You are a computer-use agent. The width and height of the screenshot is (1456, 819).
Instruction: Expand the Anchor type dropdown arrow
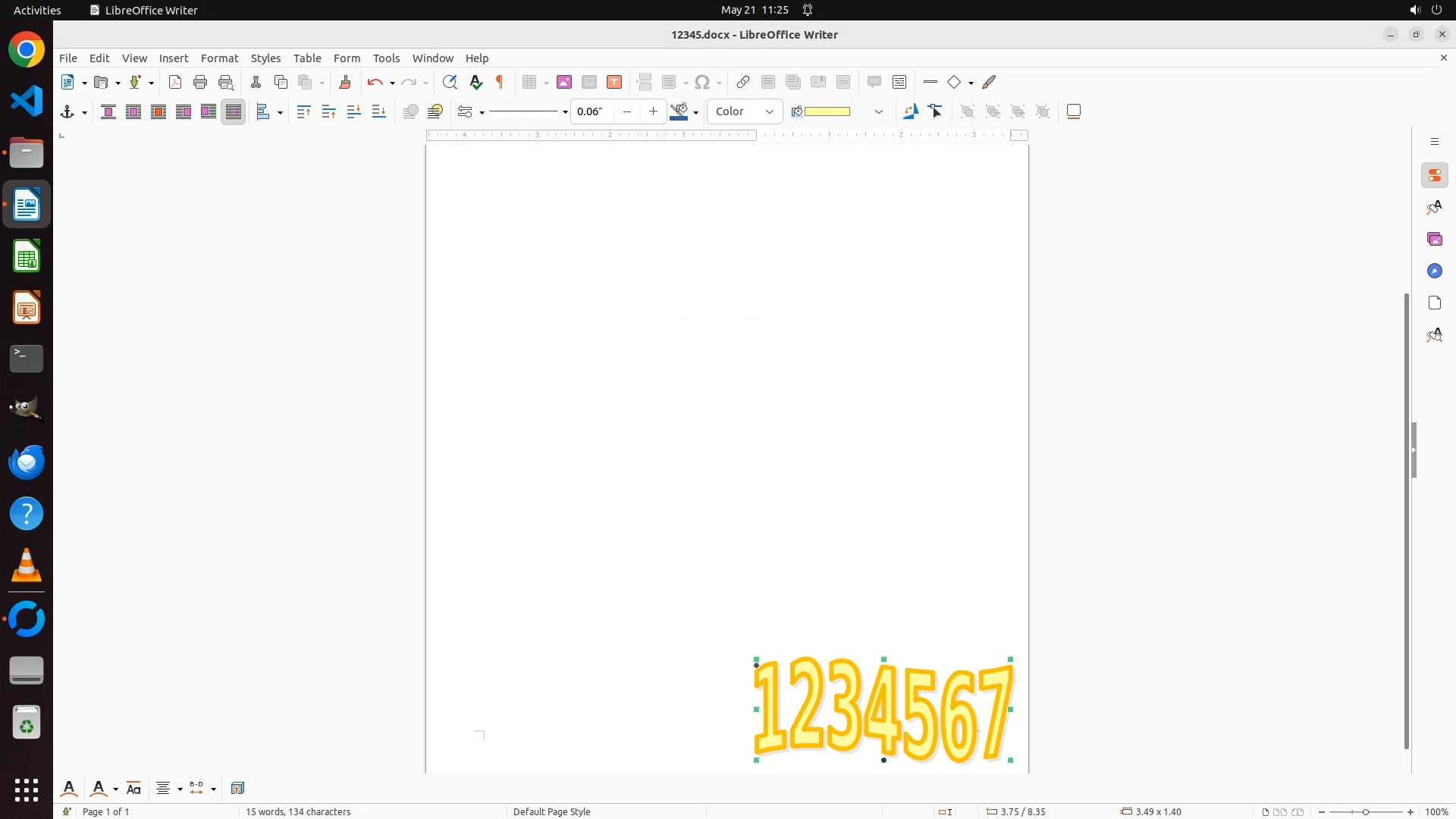pyautogui.click(x=84, y=113)
